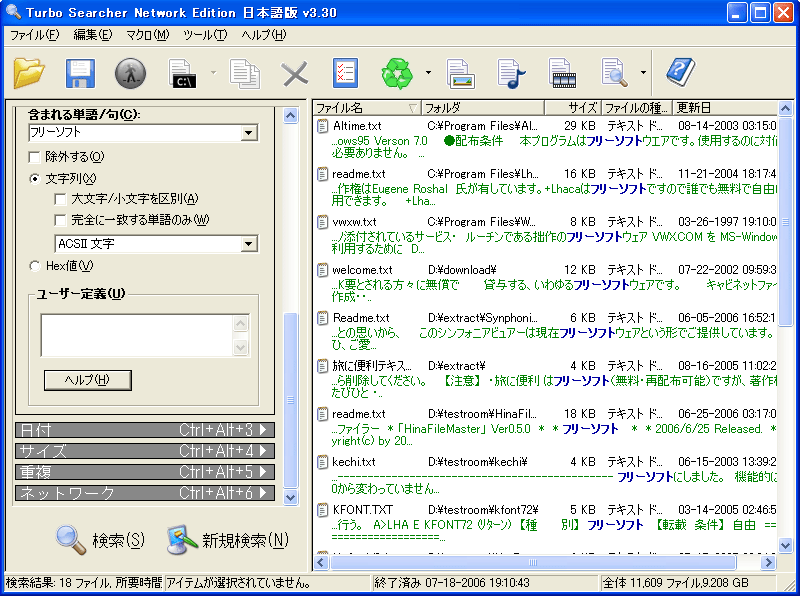The image size is (800, 596).
Task: Enable 完全に一致する単語のみ(W) checkbox
Action: click(60, 220)
